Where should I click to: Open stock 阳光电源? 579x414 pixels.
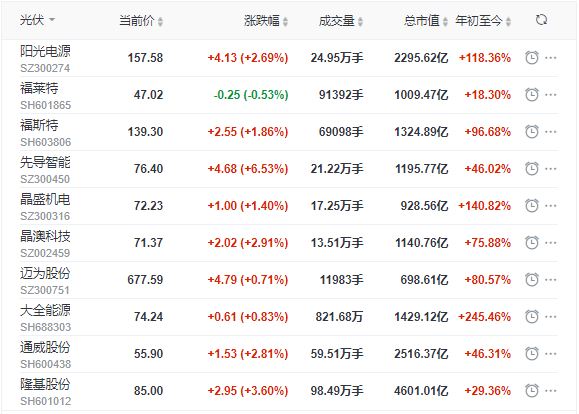click(x=45, y=51)
